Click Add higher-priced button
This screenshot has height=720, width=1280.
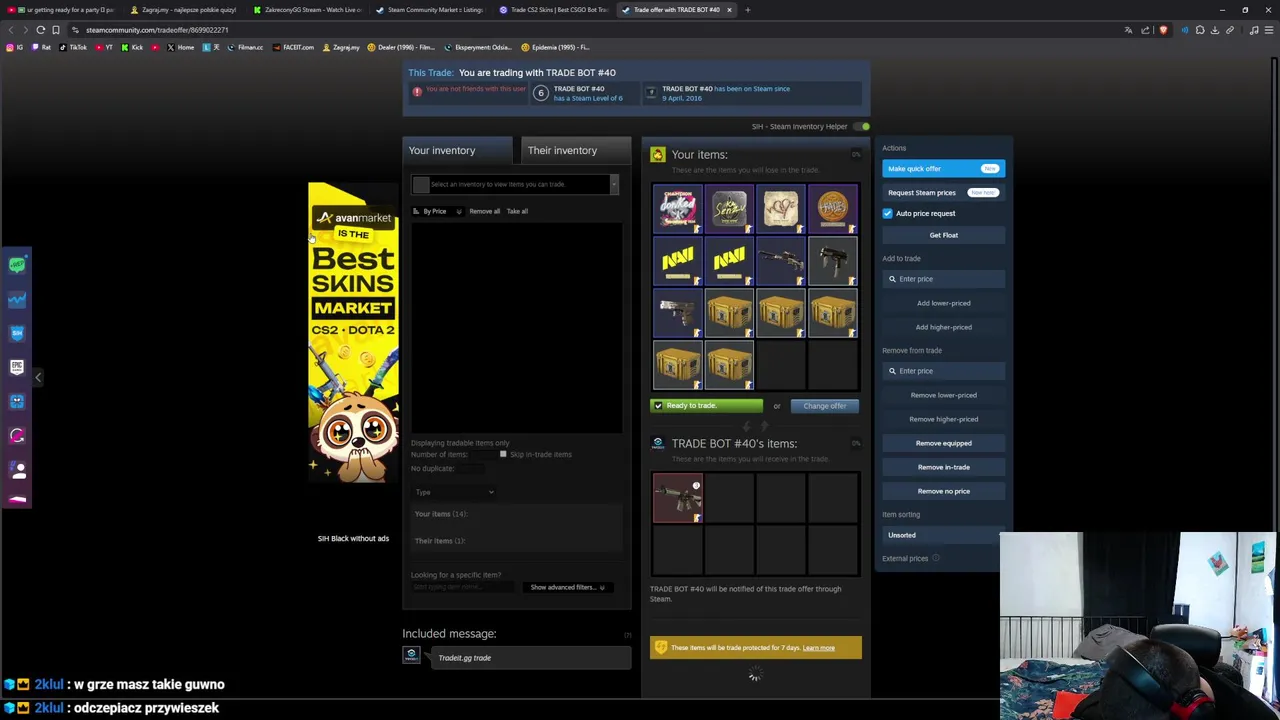[943, 328]
